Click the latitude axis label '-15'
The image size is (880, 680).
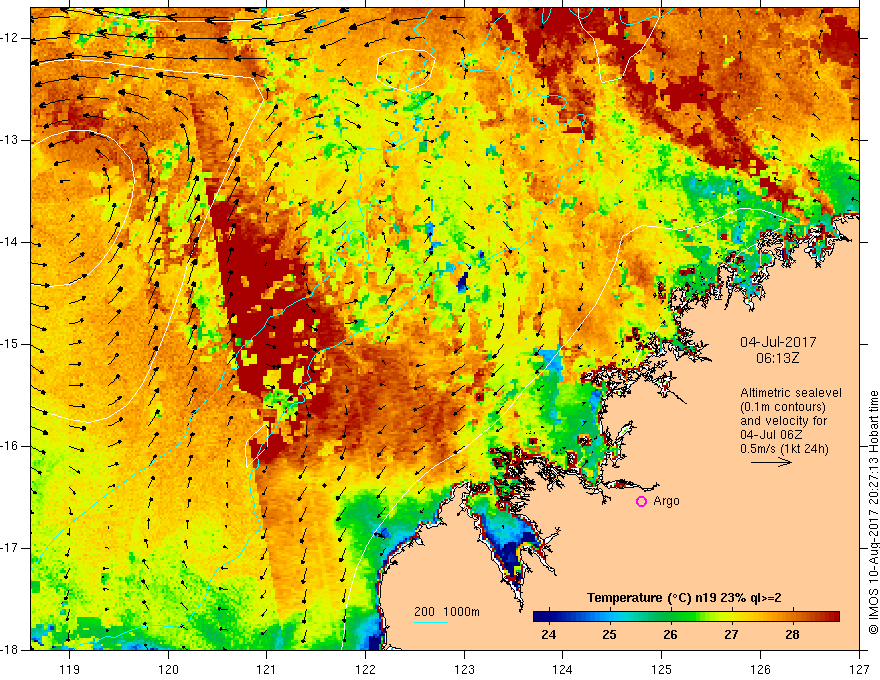click(10, 344)
